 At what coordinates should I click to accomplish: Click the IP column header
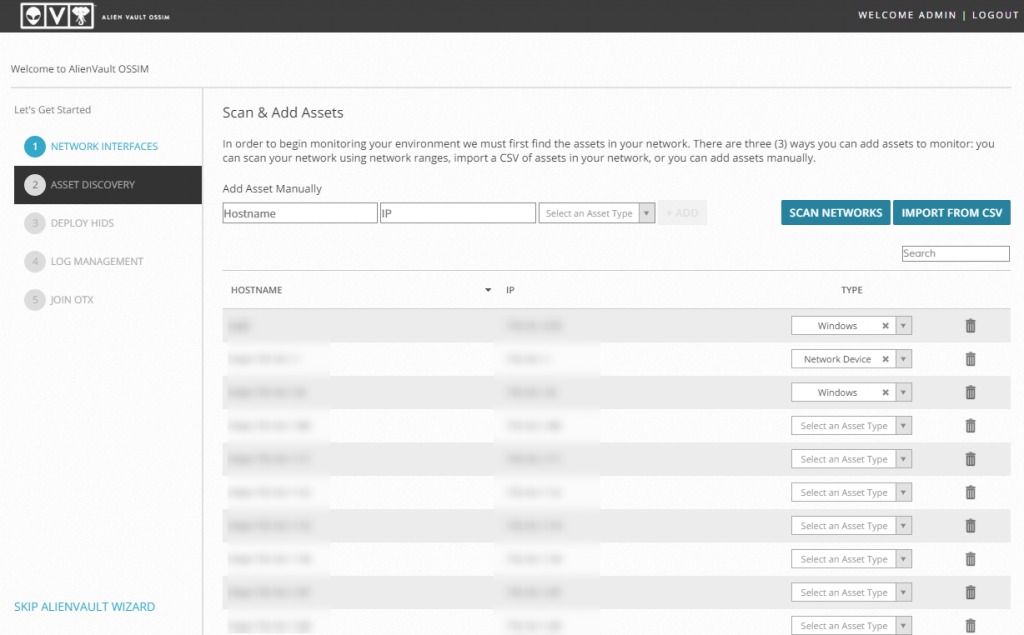[510, 290]
